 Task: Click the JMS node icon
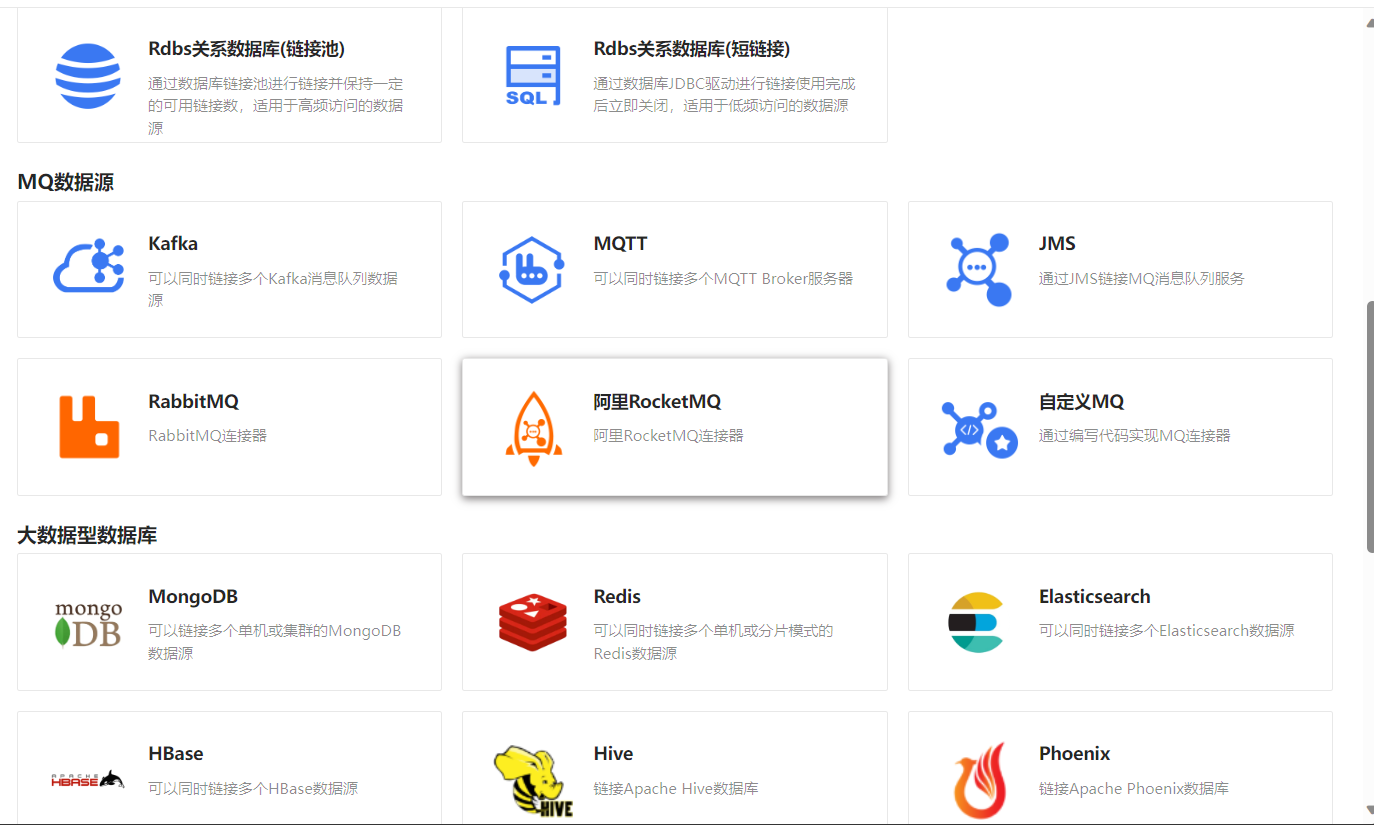tap(978, 269)
